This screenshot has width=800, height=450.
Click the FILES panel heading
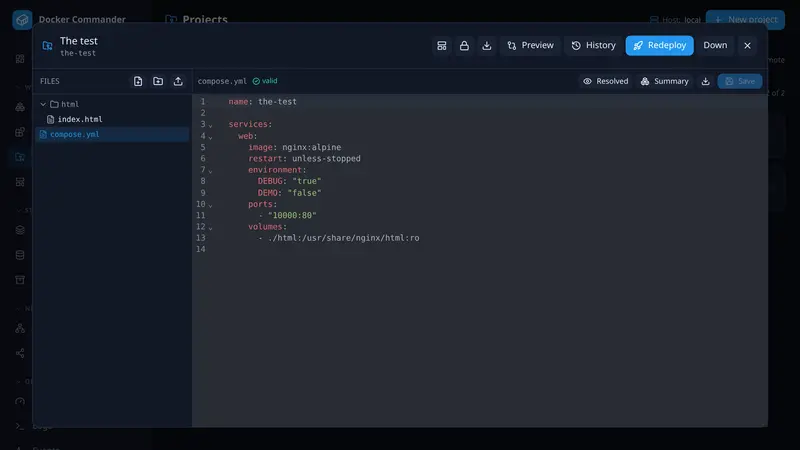[x=49, y=81]
